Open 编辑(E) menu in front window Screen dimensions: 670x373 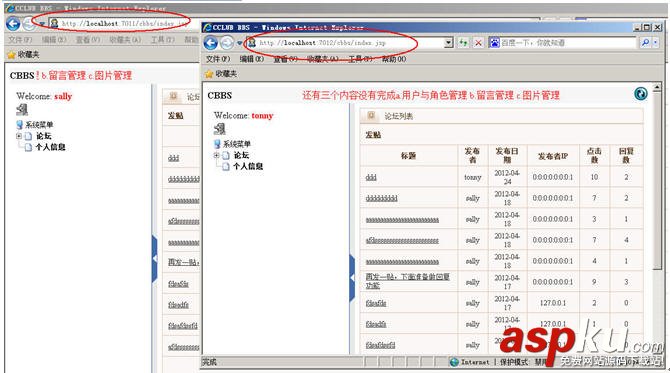point(251,59)
